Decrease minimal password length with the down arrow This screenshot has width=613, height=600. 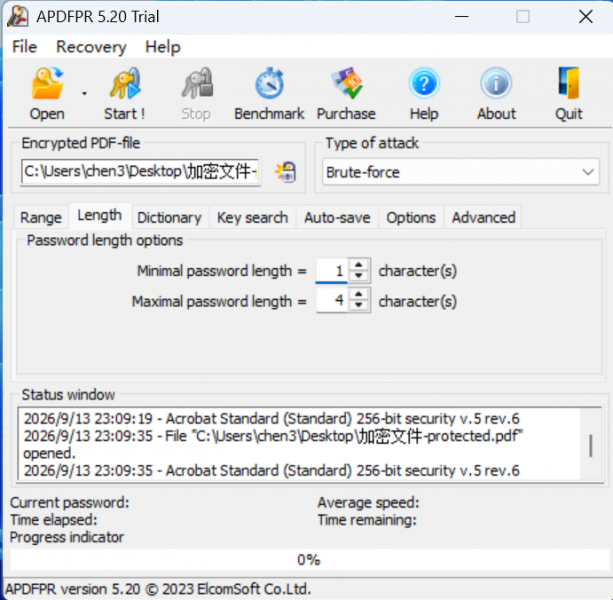(x=358, y=276)
